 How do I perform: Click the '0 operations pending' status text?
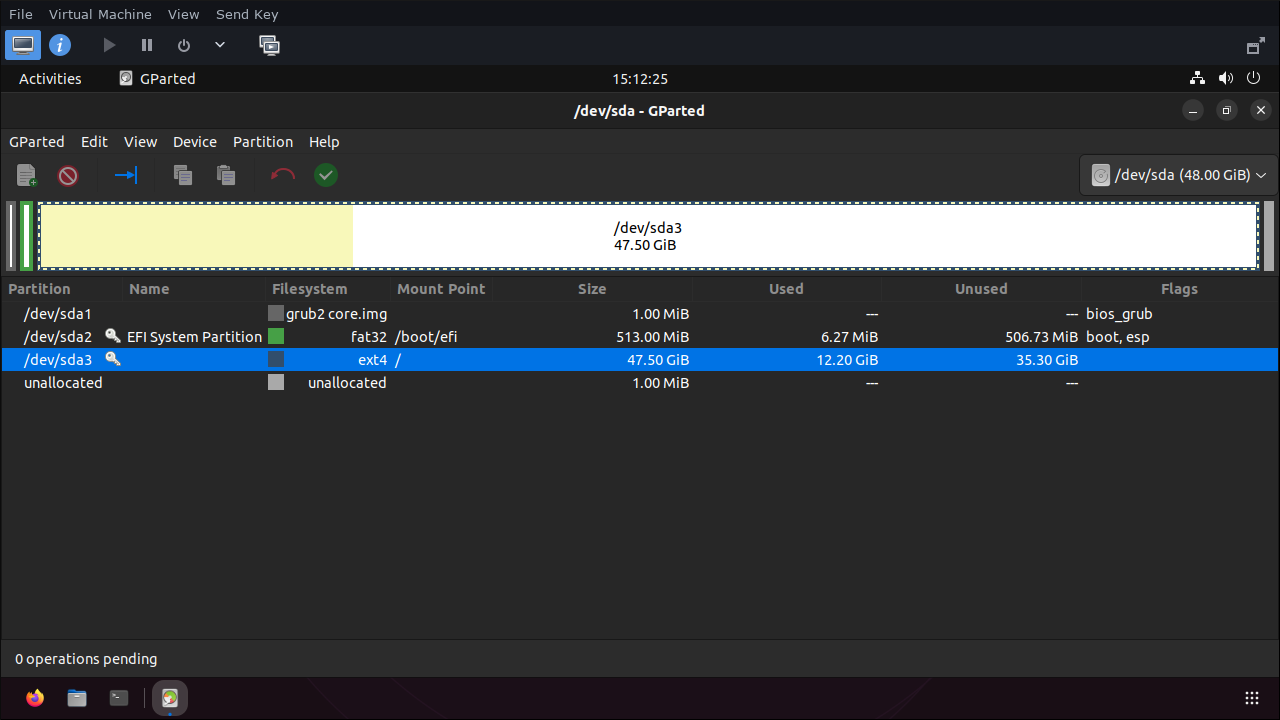point(86,659)
